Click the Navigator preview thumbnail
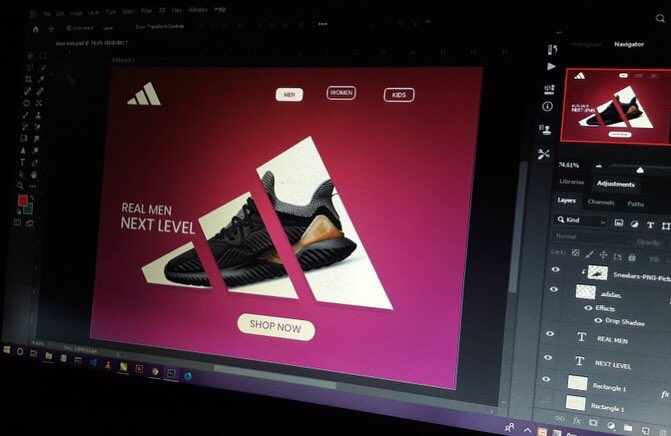The height and width of the screenshot is (436, 671). coord(616,106)
